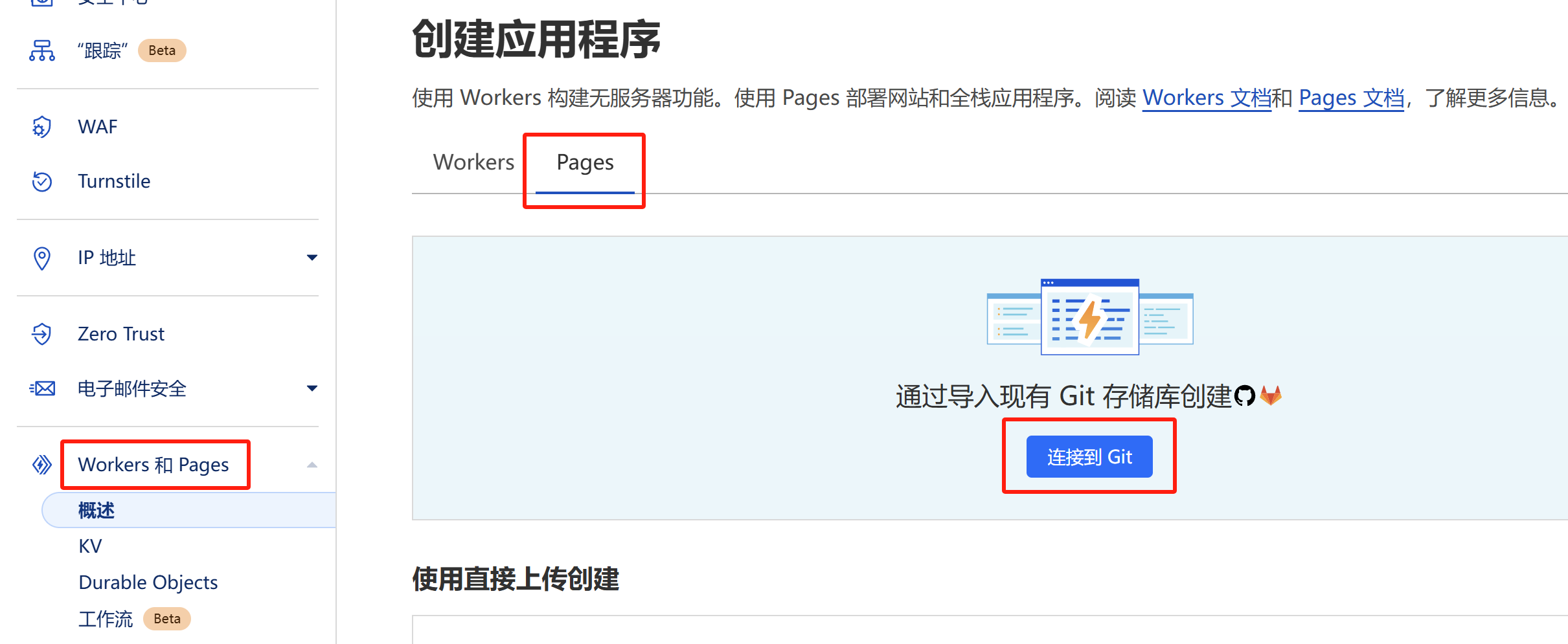Expand the 电子邮件安全 dropdown arrow
The image size is (1568, 644).
(x=312, y=388)
